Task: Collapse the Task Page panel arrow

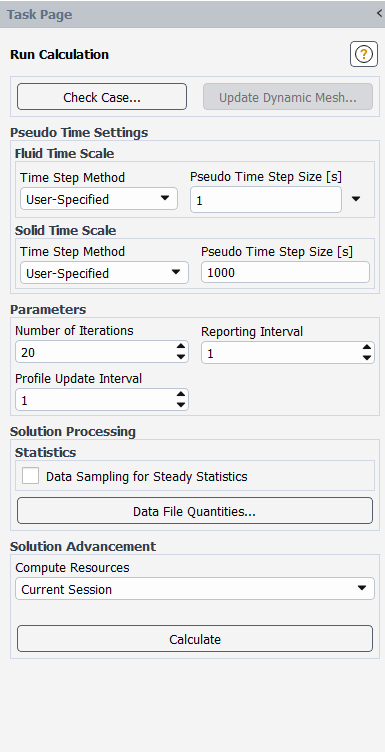Action: tap(379, 14)
